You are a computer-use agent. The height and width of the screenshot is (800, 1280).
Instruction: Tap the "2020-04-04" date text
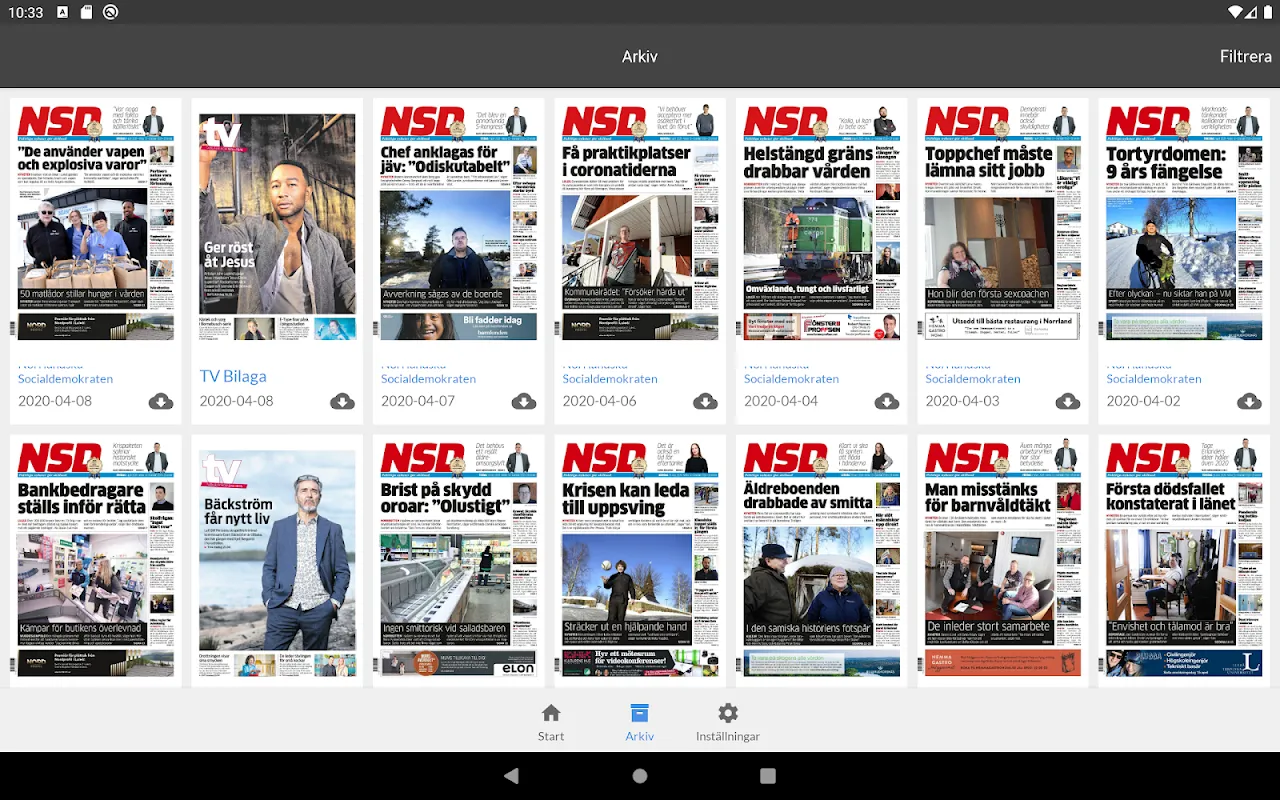click(781, 401)
